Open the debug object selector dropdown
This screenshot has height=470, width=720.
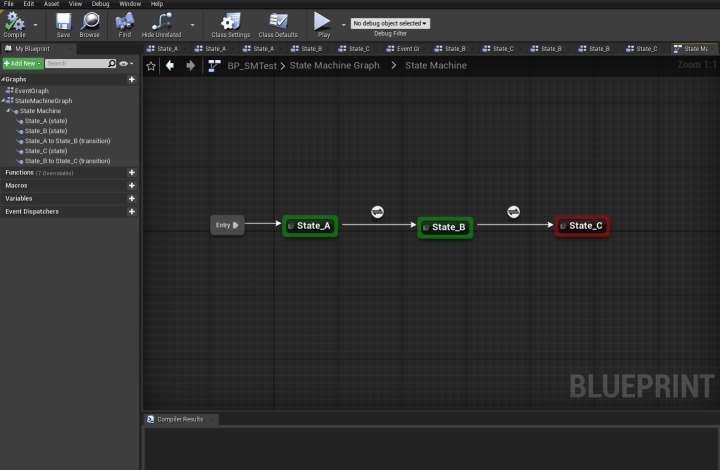[390, 23]
